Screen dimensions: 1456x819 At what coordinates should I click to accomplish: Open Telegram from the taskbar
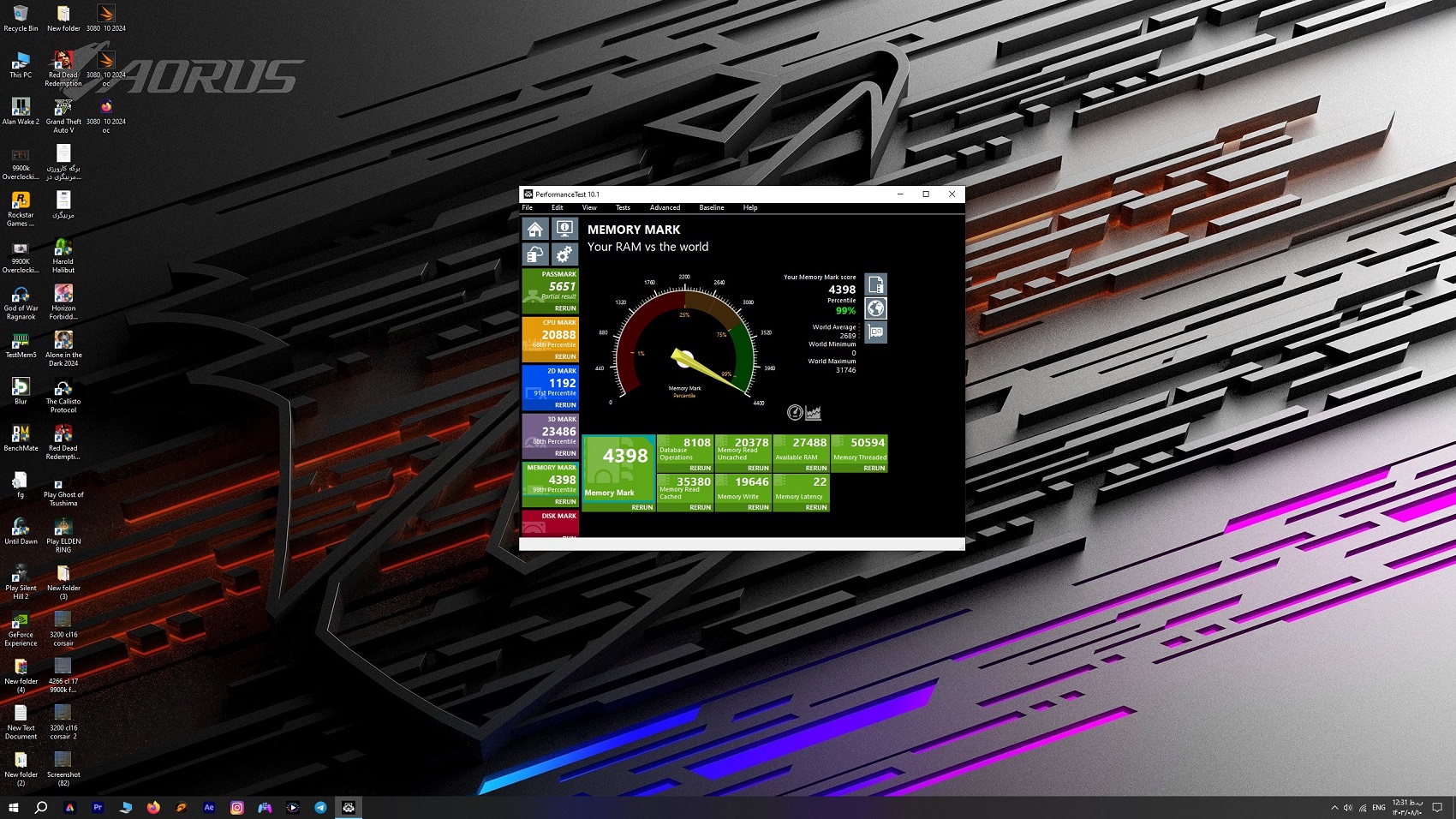pos(320,807)
